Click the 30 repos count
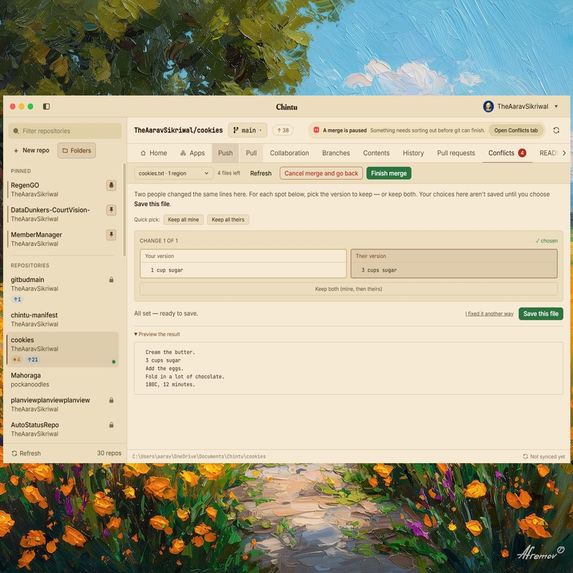 (x=109, y=453)
